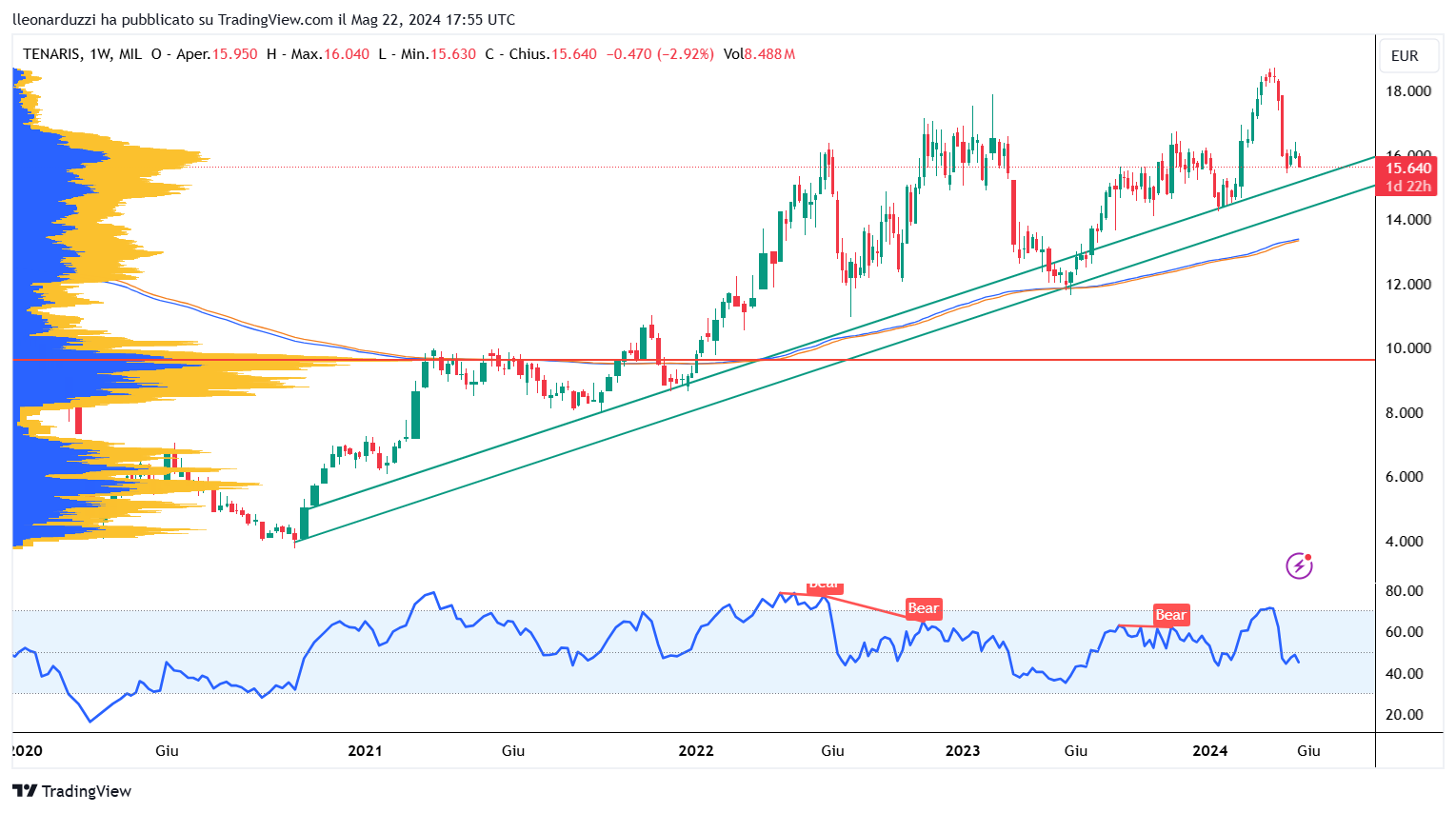Click the opening value 15.950

234,54
